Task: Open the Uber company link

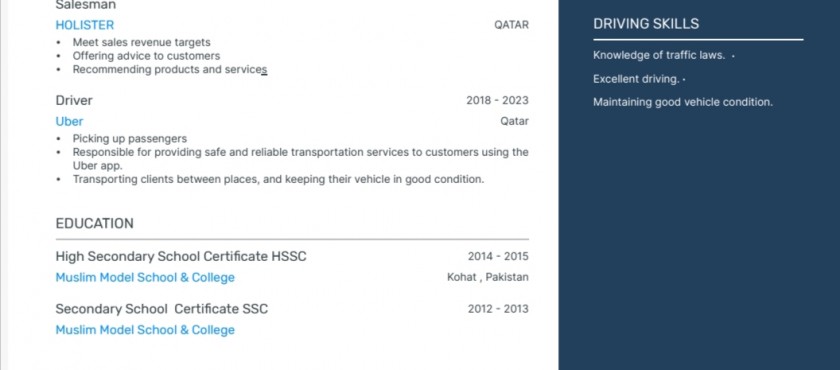Action: (x=69, y=122)
